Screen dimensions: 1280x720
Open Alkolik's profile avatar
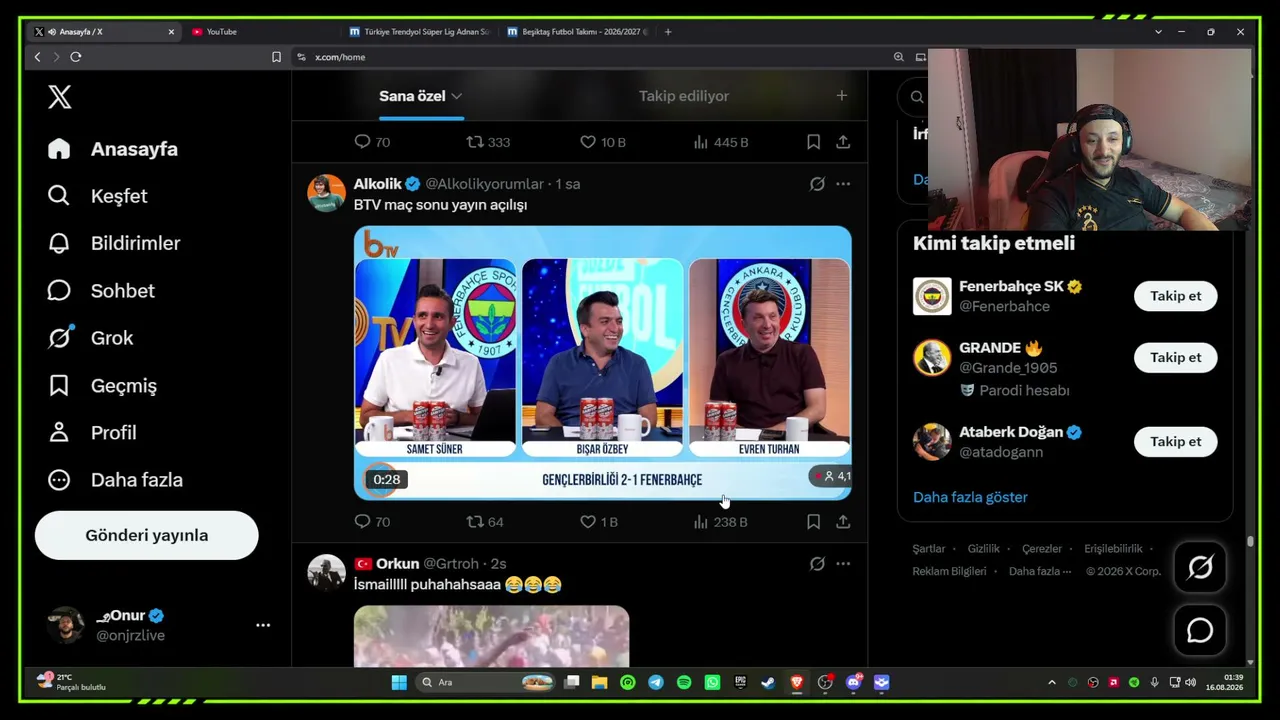click(x=326, y=193)
